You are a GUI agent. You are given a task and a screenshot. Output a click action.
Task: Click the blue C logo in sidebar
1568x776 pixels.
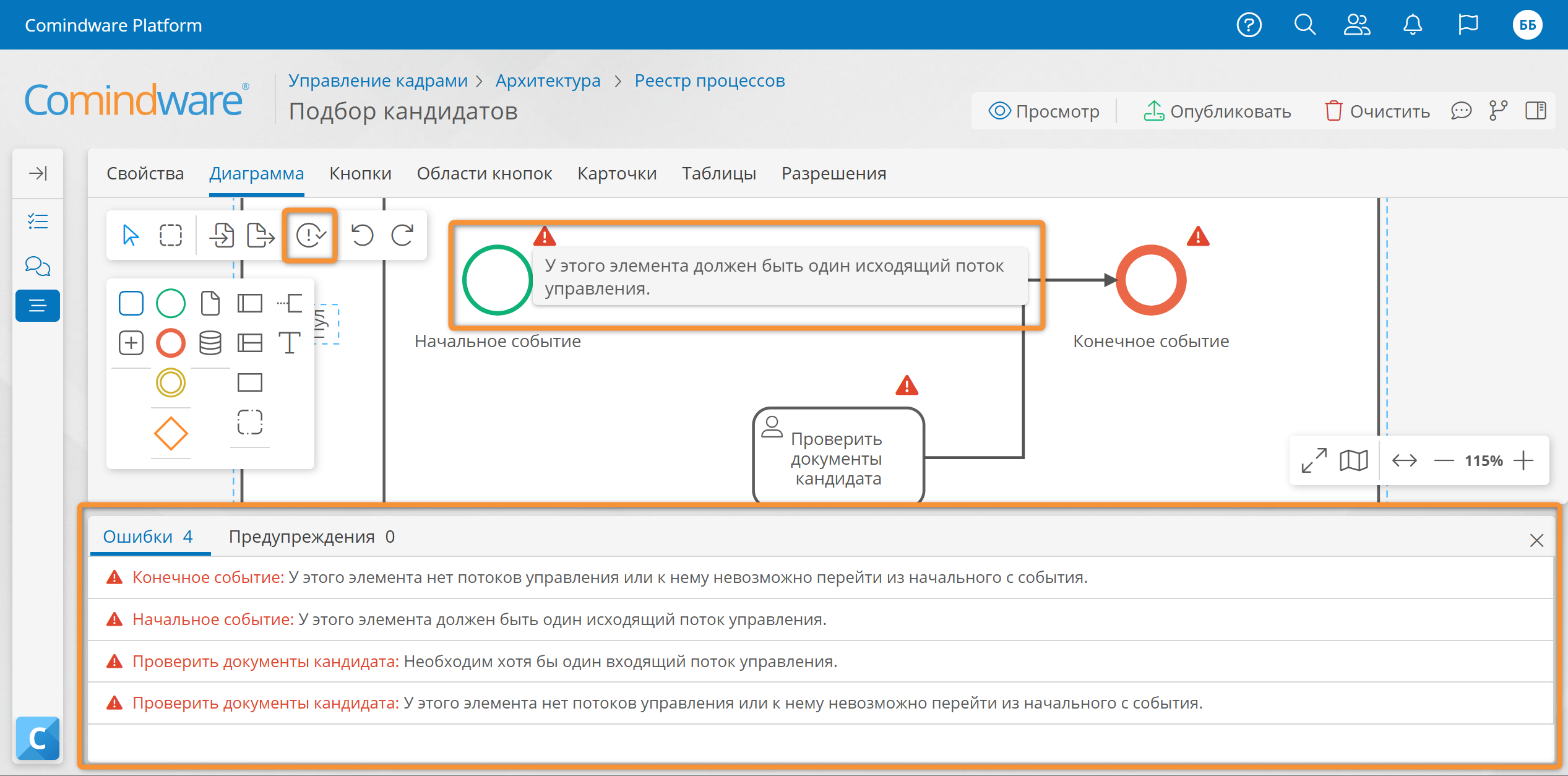click(x=38, y=738)
